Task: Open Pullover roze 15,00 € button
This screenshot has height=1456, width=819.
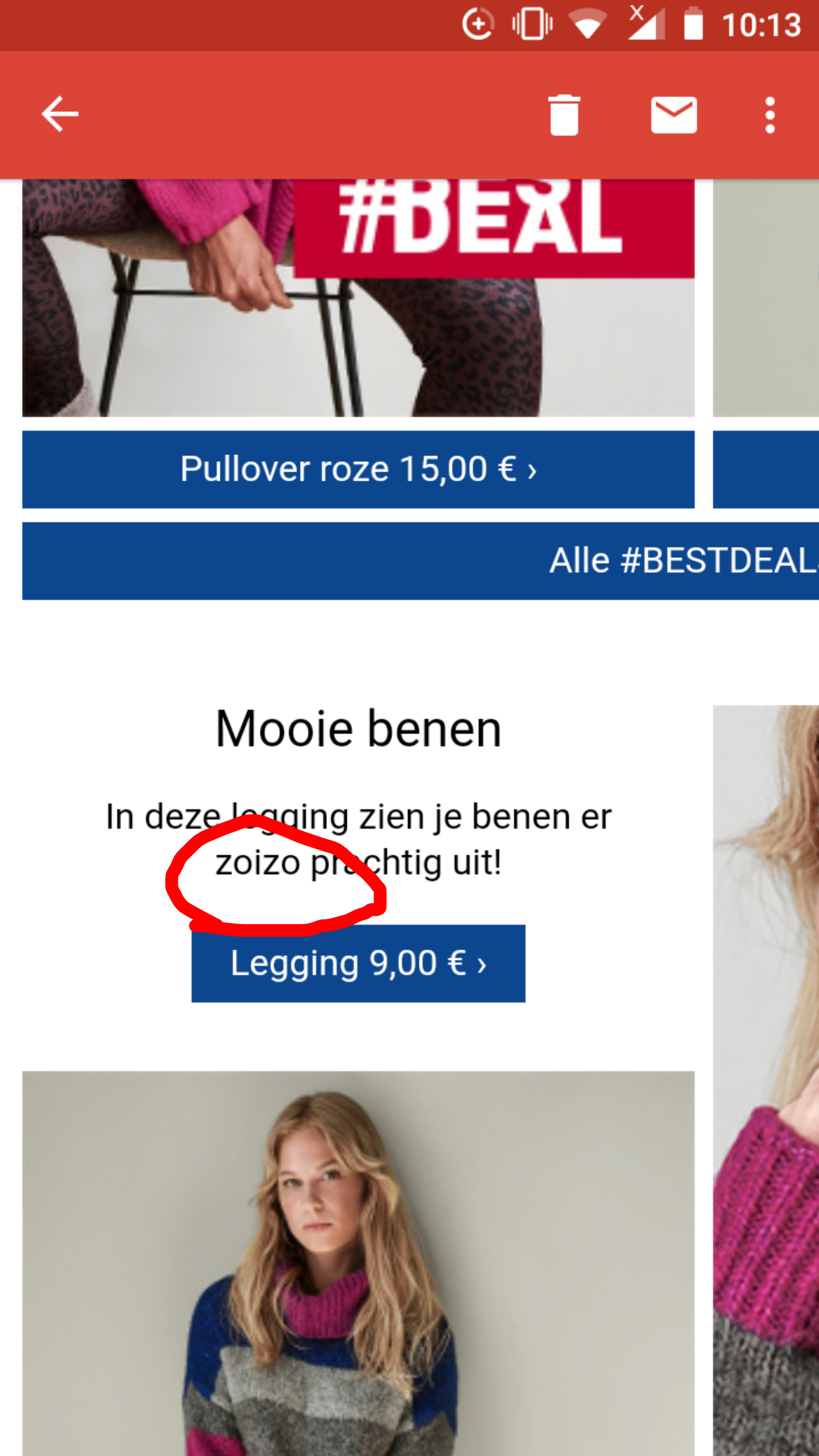Action: (358, 469)
